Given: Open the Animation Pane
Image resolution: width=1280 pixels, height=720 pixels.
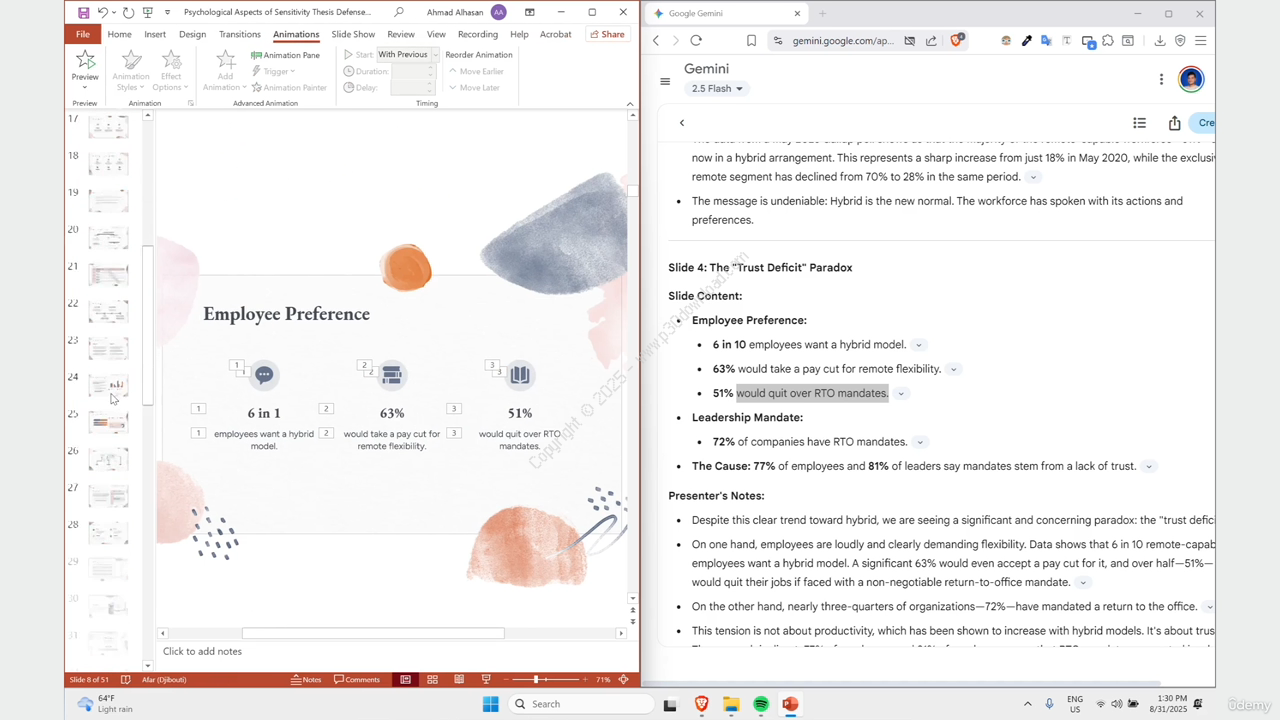Looking at the screenshot, I should click(285, 55).
